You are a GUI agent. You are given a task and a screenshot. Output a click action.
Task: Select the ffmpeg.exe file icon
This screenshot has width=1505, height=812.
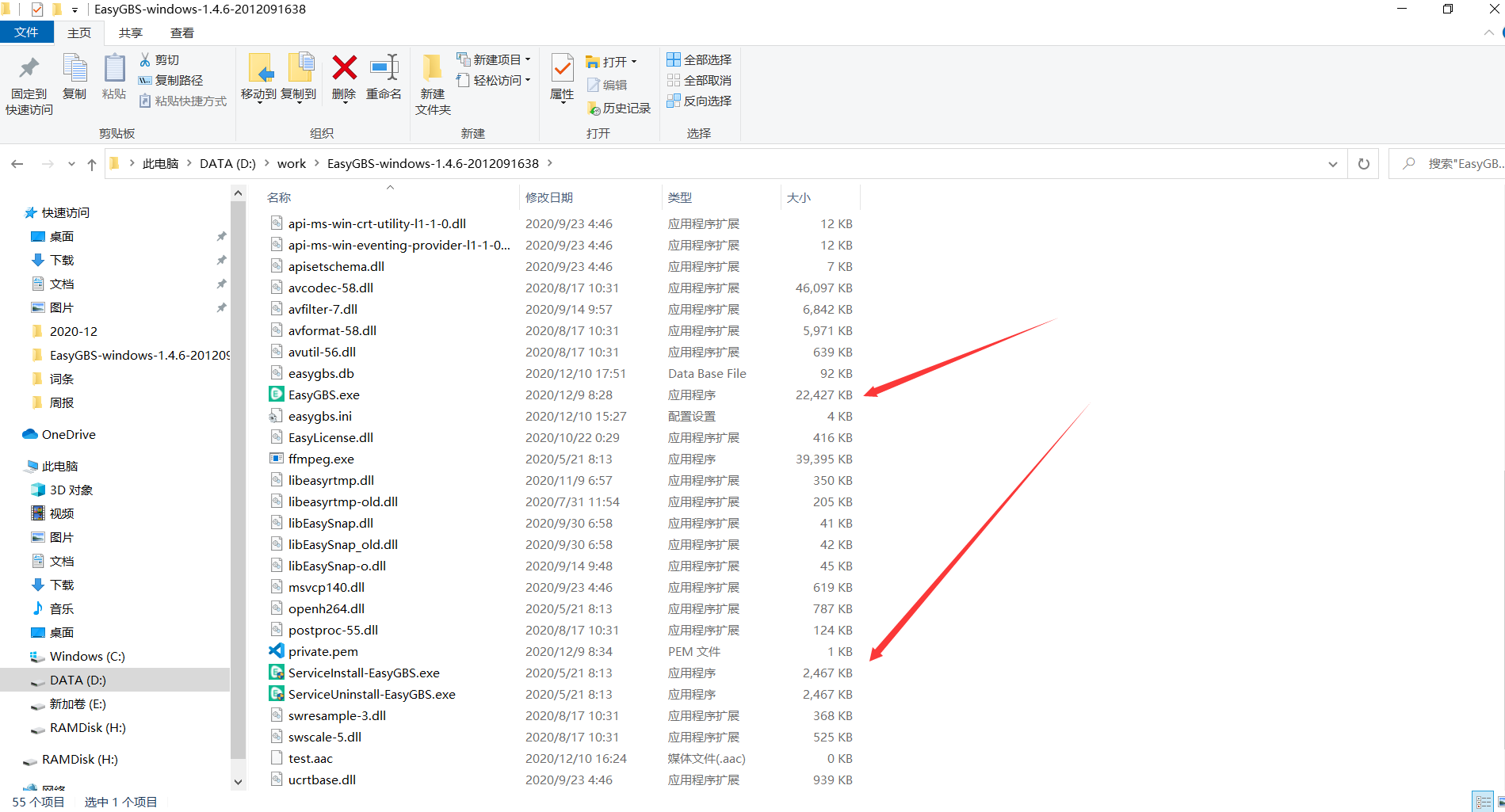tap(277, 459)
